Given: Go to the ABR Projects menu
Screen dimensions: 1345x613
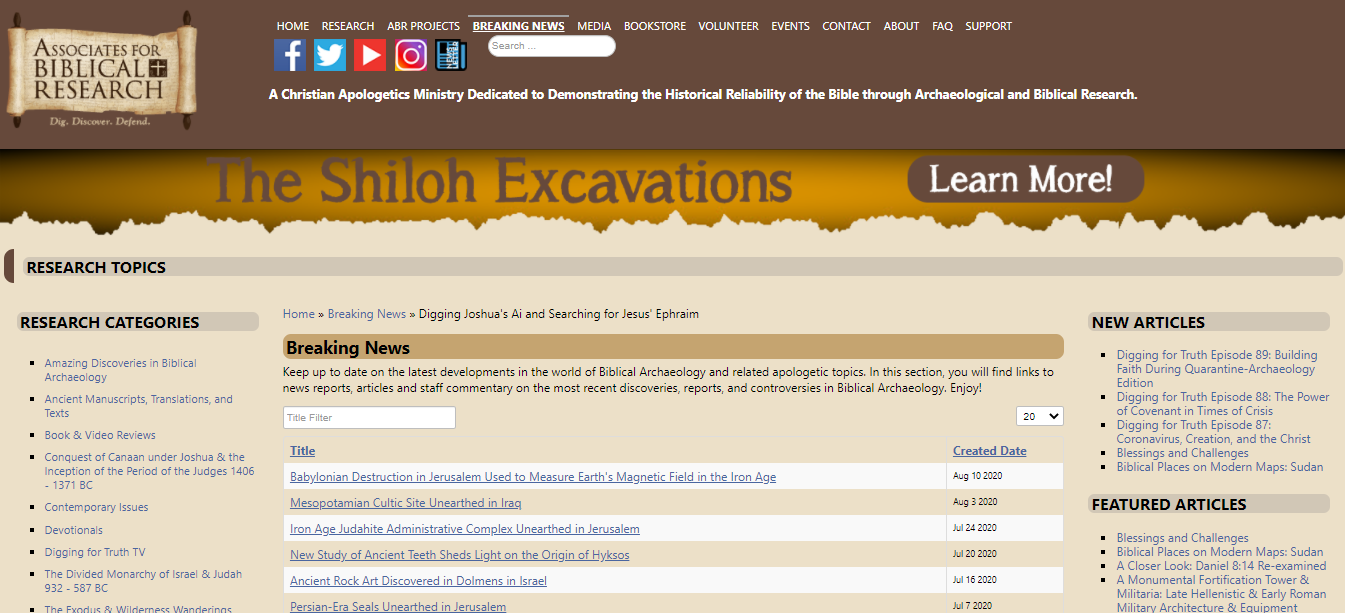Looking at the screenshot, I should coord(423,26).
